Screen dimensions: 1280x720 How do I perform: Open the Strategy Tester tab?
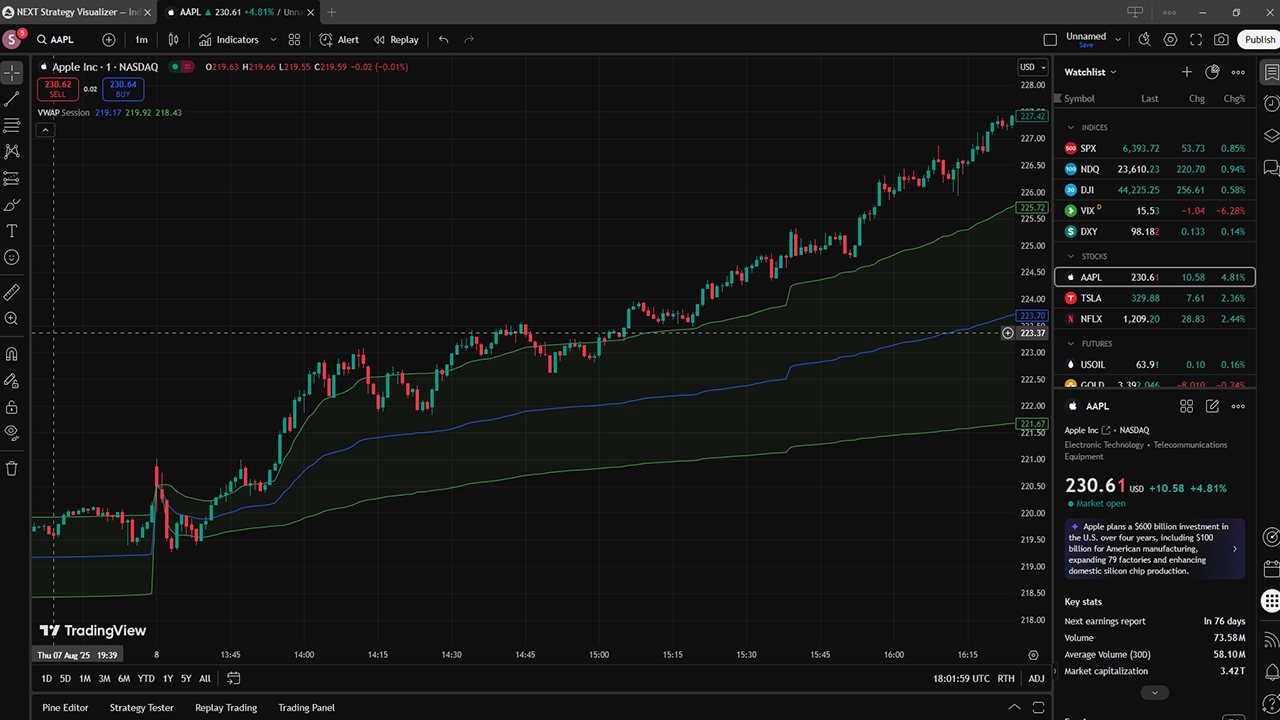pos(141,707)
